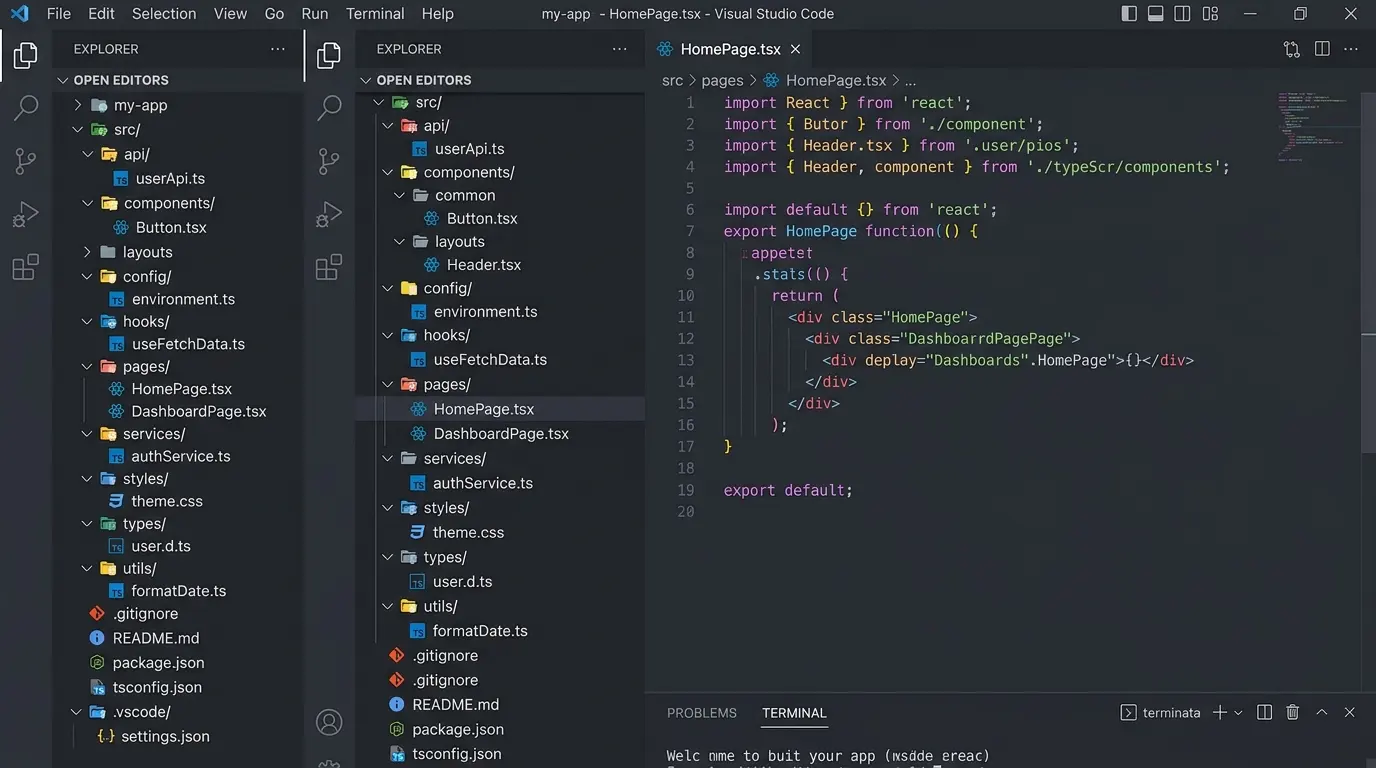
Task: Open Search in the leftmost activity bar
Action: tap(26, 108)
